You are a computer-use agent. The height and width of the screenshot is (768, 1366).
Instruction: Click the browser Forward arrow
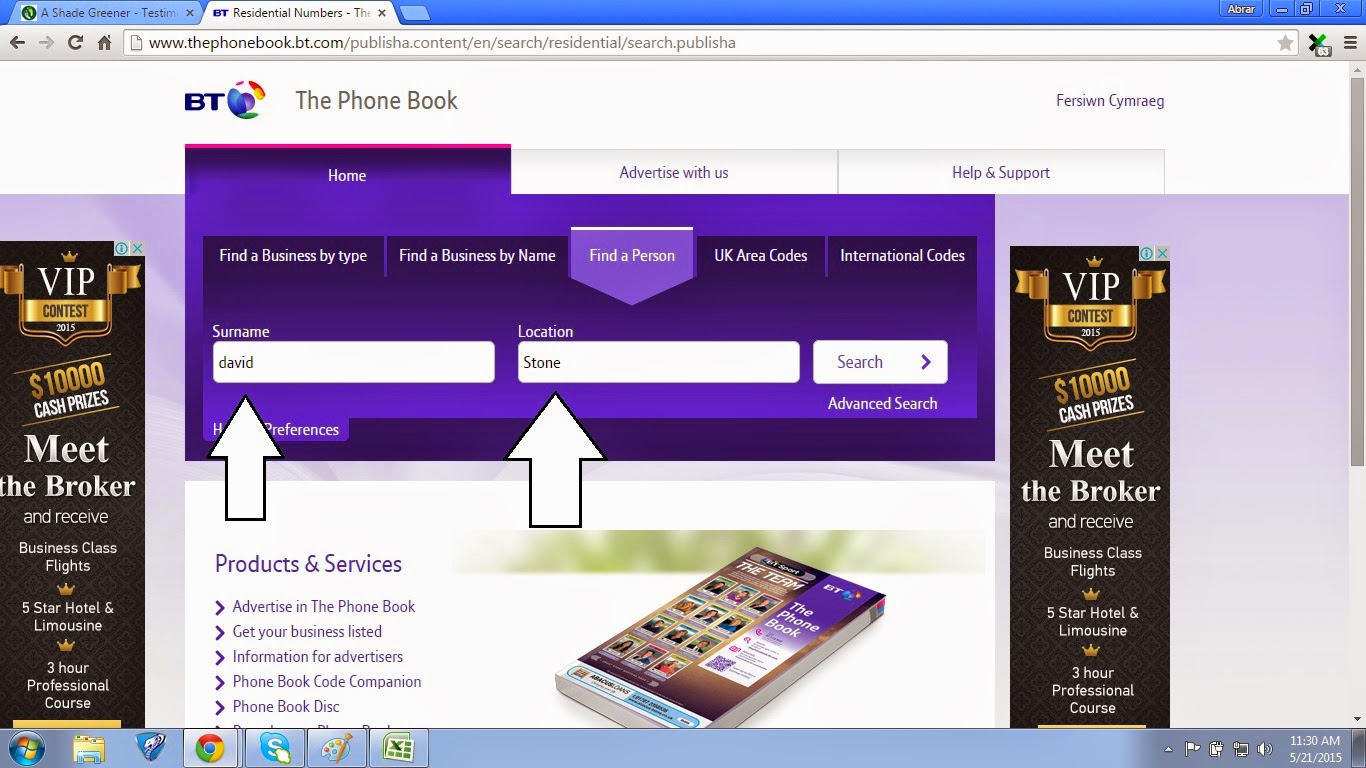click(x=46, y=43)
